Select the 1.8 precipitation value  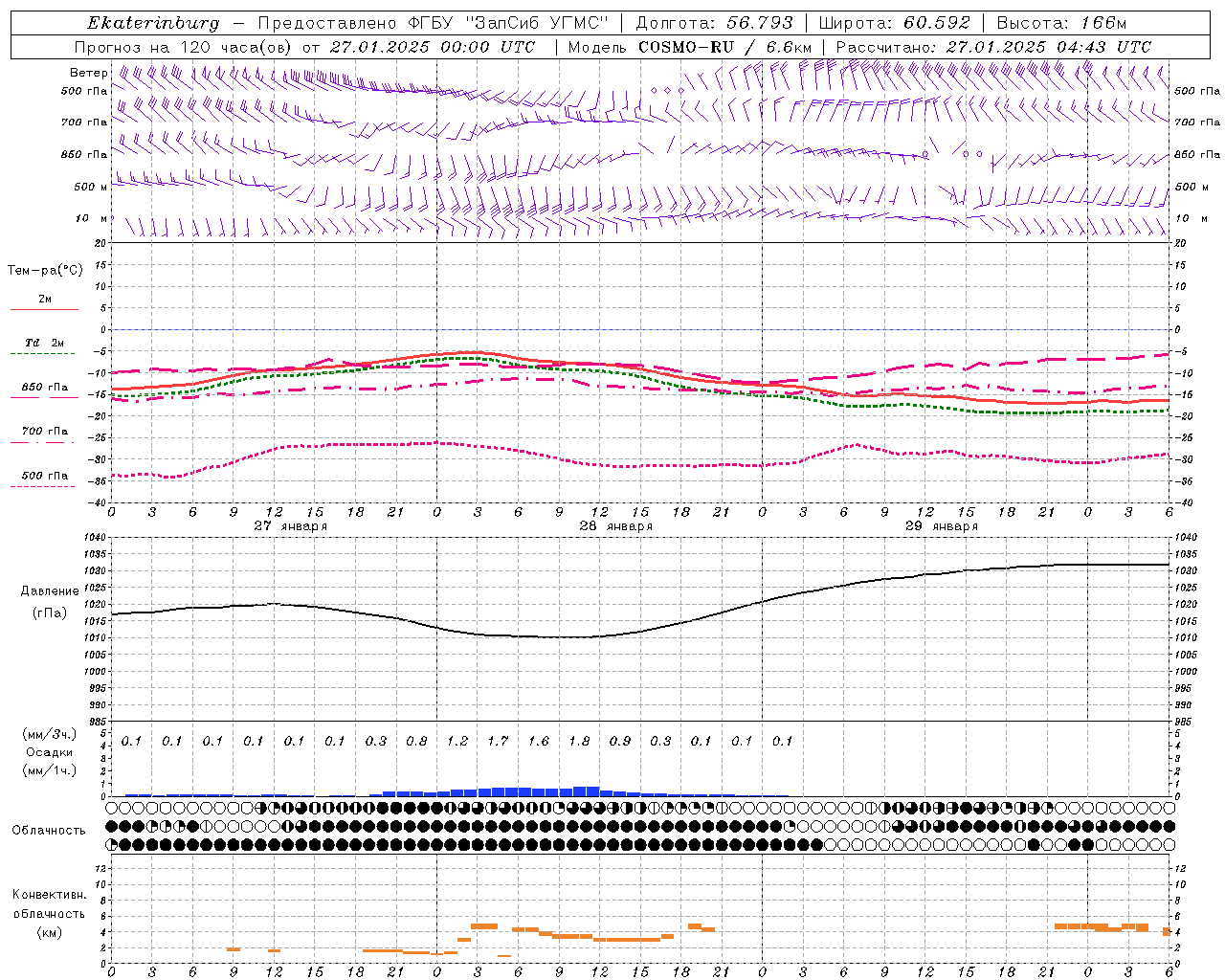(x=579, y=741)
